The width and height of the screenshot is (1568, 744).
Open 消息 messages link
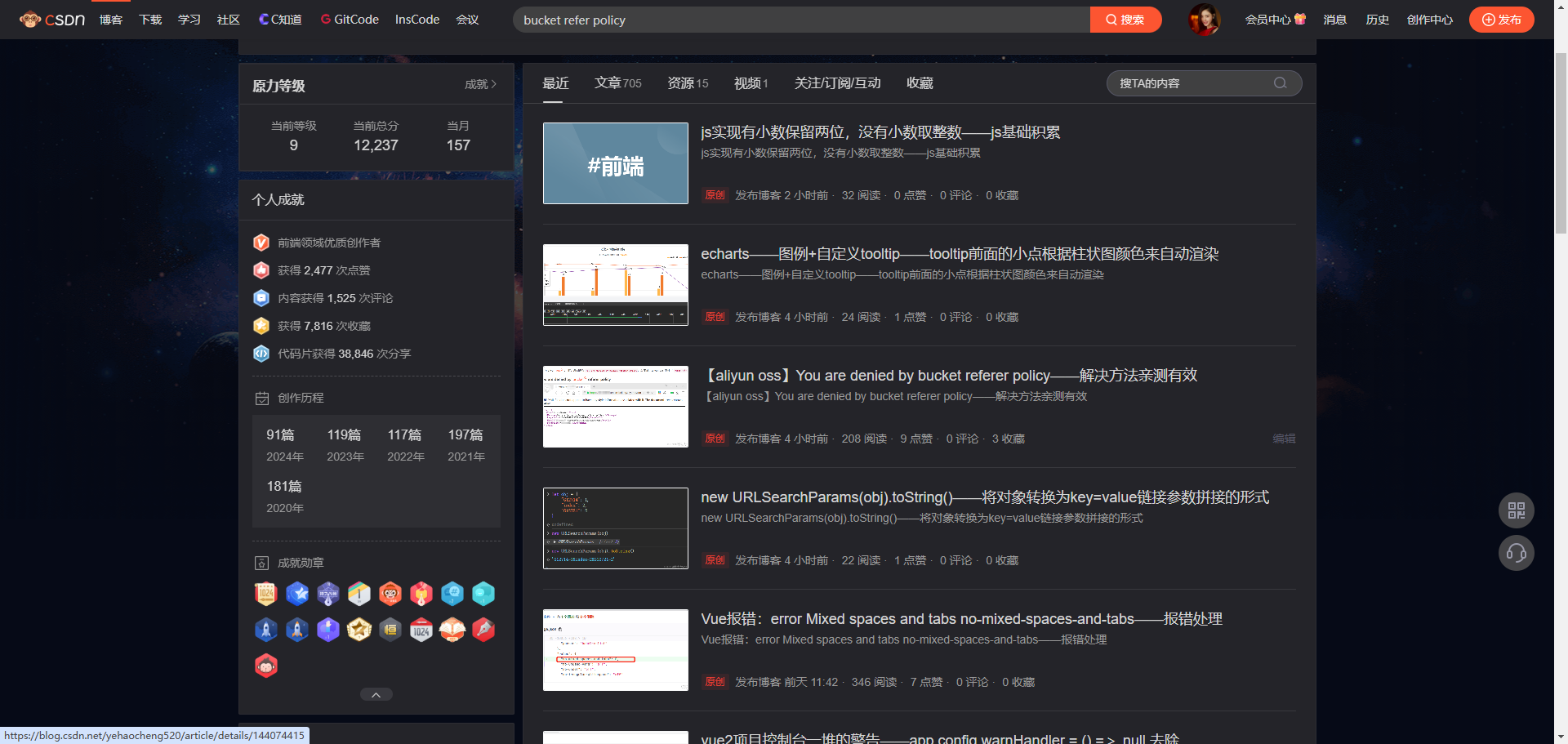(1335, 20)
